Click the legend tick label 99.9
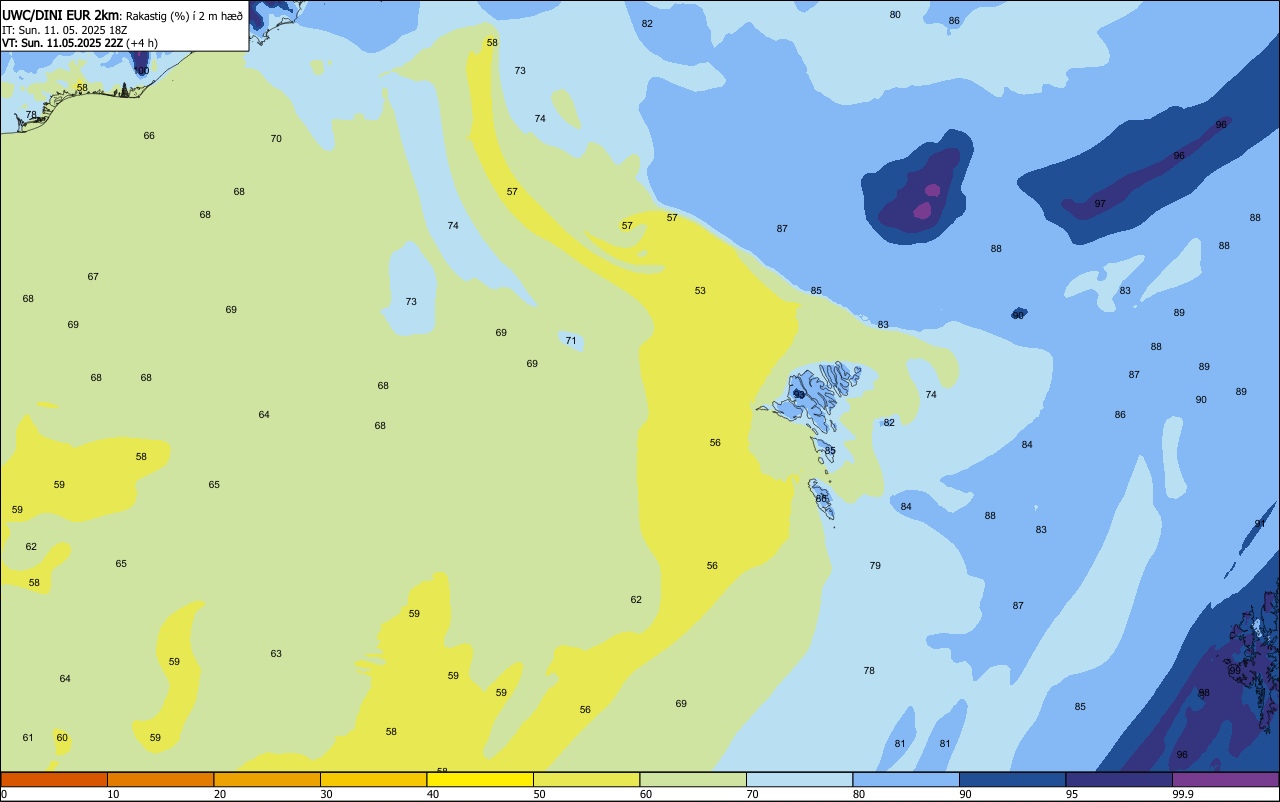Screen dimensions: 1280x802 tap(1183, 794)
